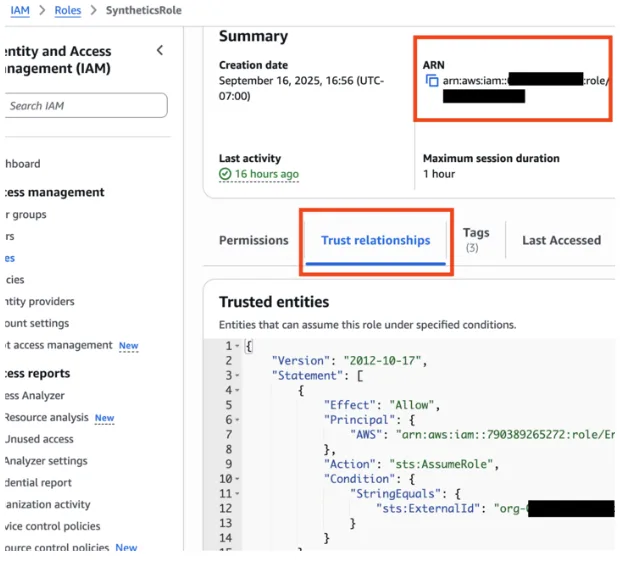Click the Access reports section header
The width and height of the screenshot is (632, 568).
pyautogui.click(x=37, y=374)
